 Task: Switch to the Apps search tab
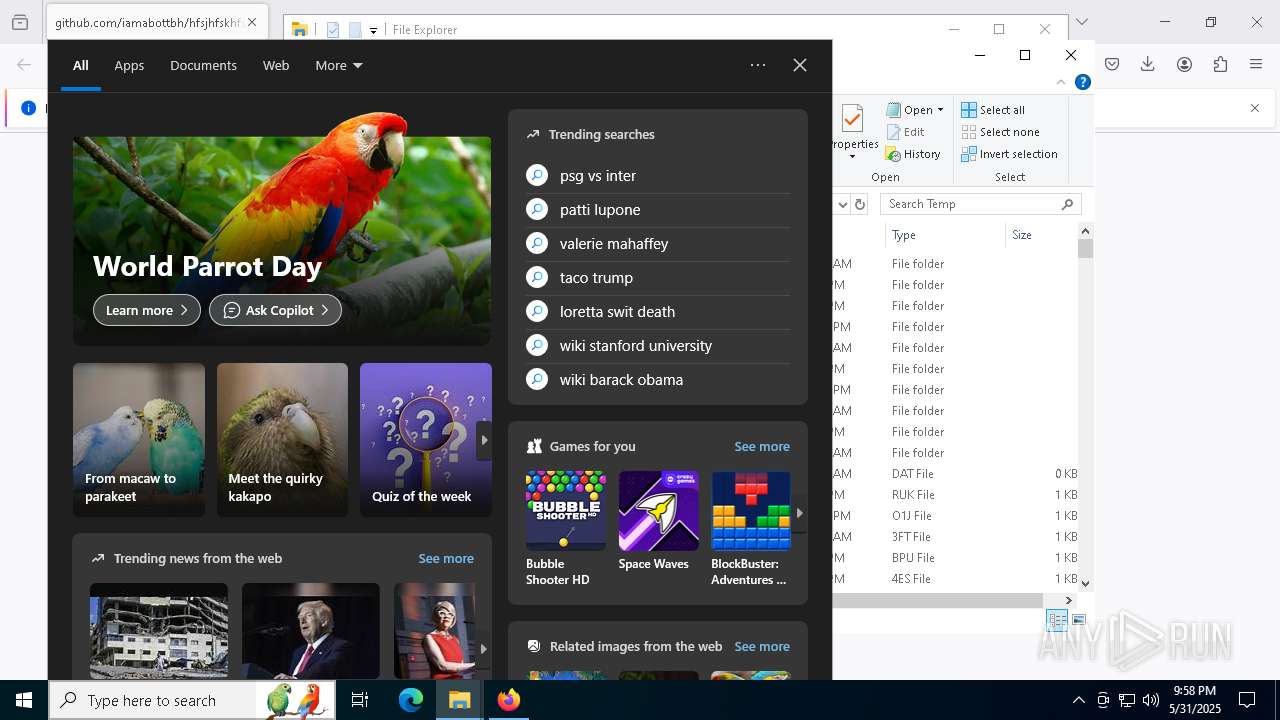coord(129,65)
